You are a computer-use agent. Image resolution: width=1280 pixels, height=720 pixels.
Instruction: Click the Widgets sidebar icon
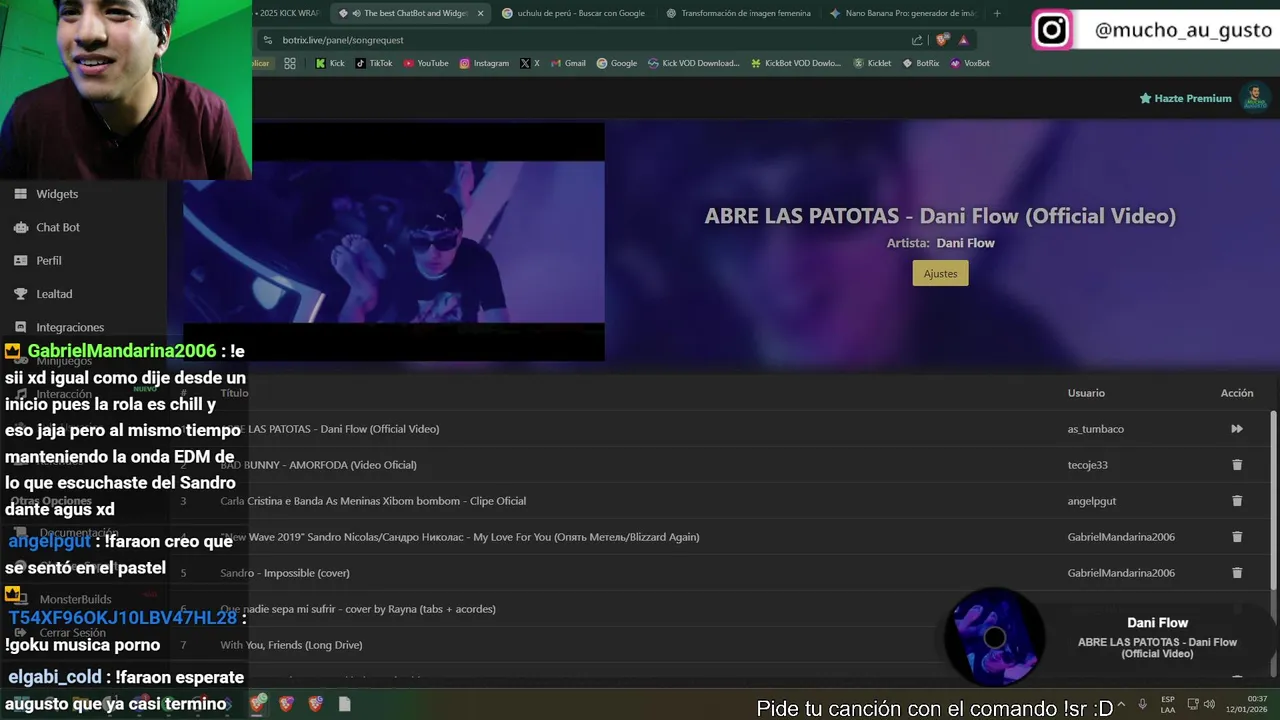pos(20,194)
